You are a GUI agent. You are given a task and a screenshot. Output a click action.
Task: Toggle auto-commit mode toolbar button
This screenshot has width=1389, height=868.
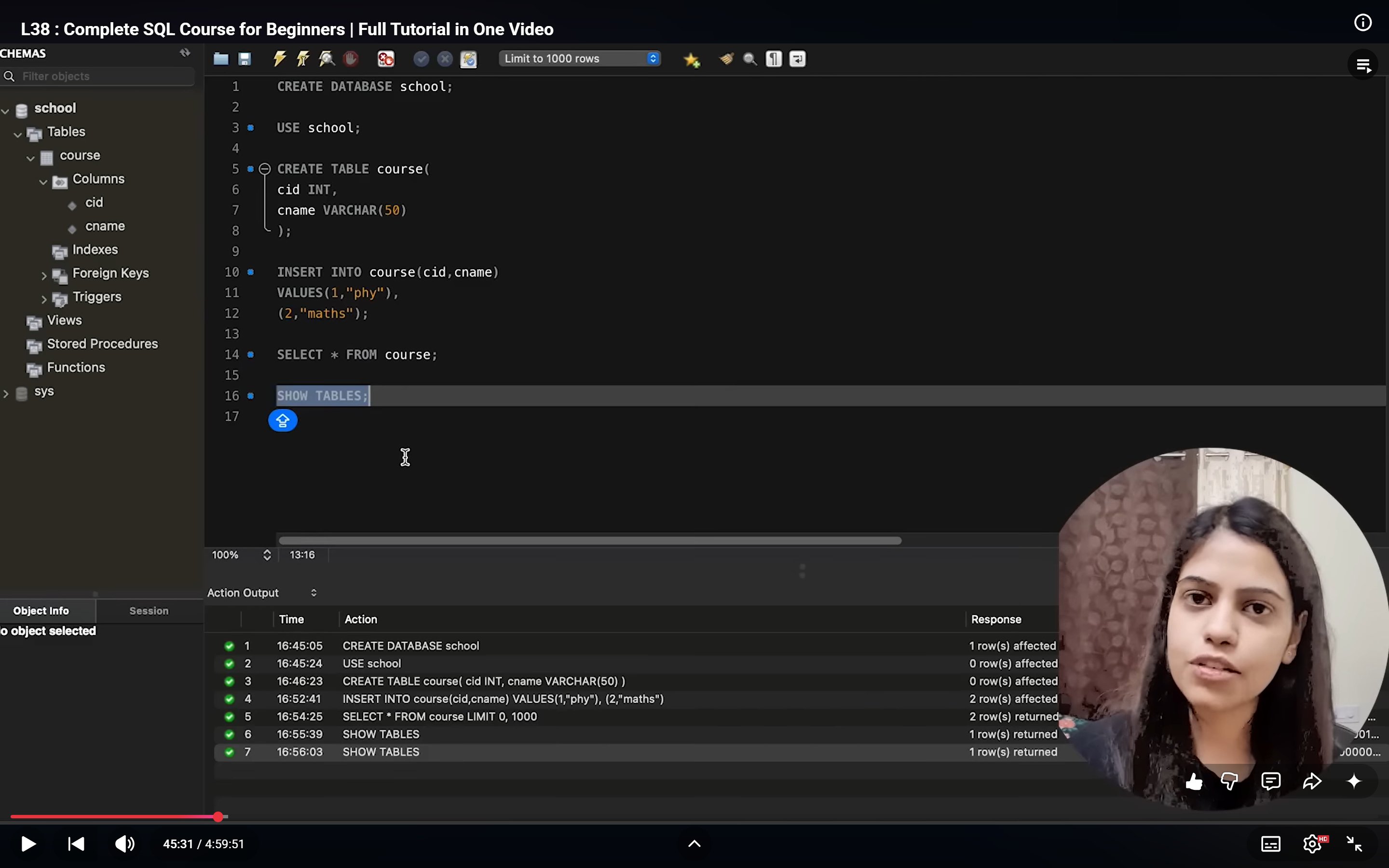point(469,59)
